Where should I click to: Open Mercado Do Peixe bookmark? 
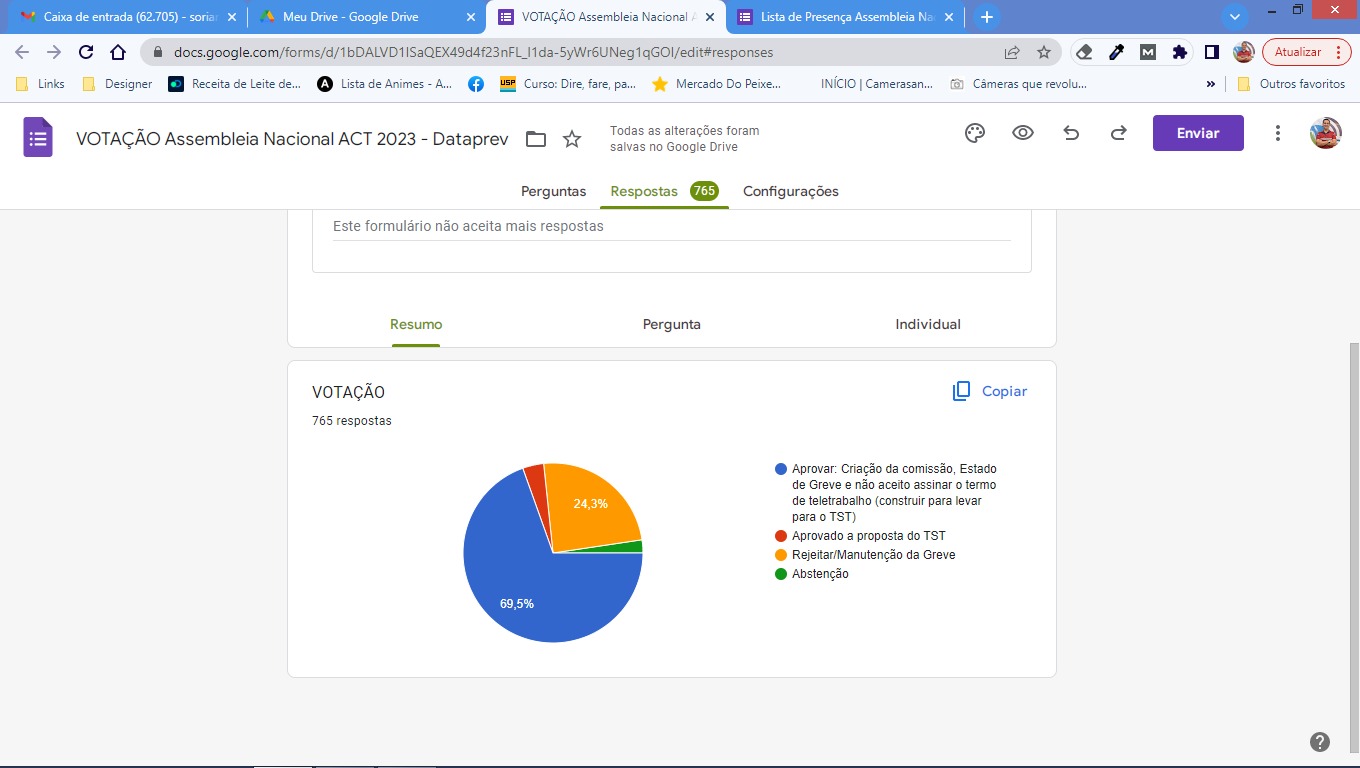(717, 84)
